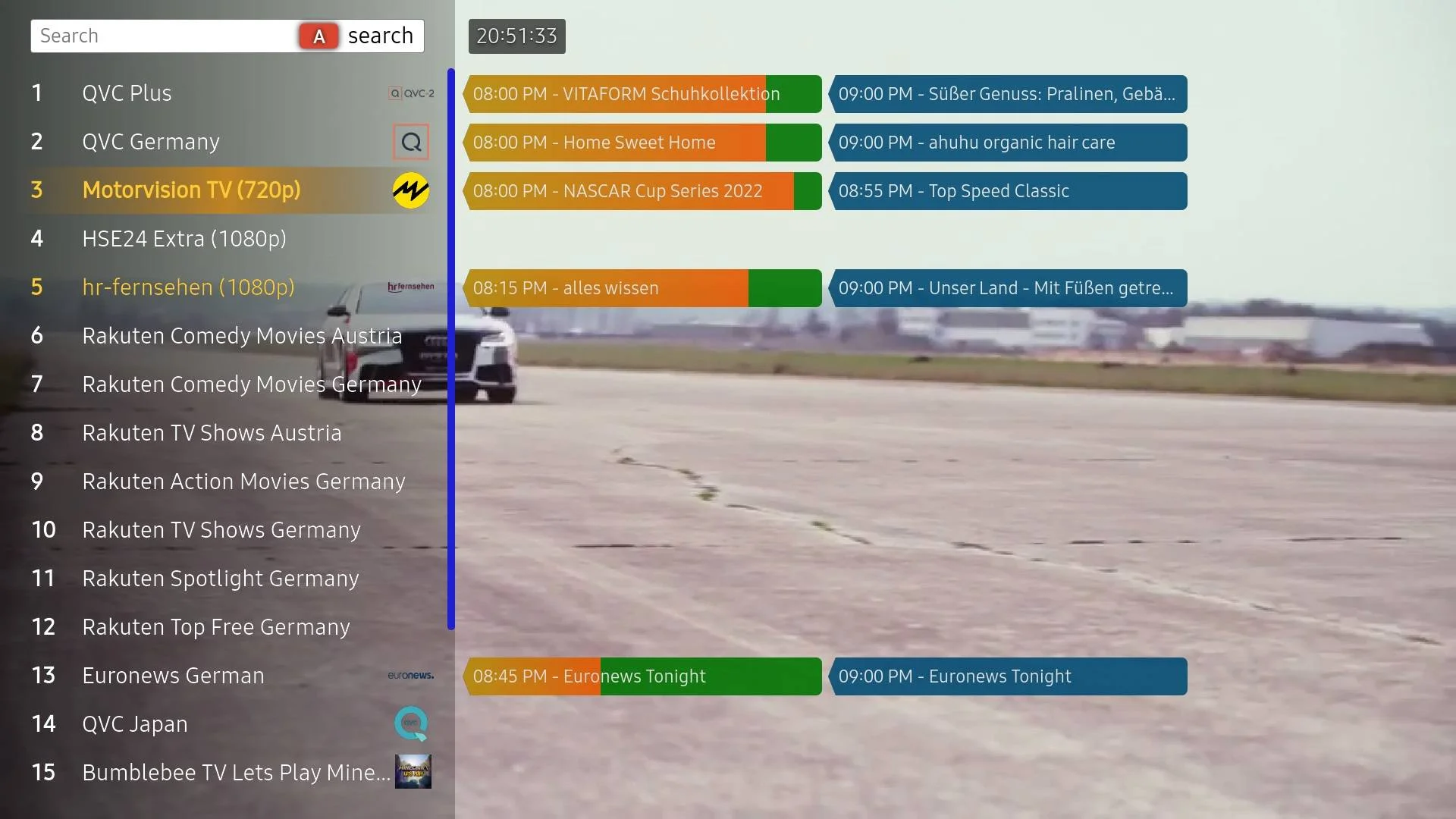
Task: Click the euronews logo icon
Action: pos(411,675)
